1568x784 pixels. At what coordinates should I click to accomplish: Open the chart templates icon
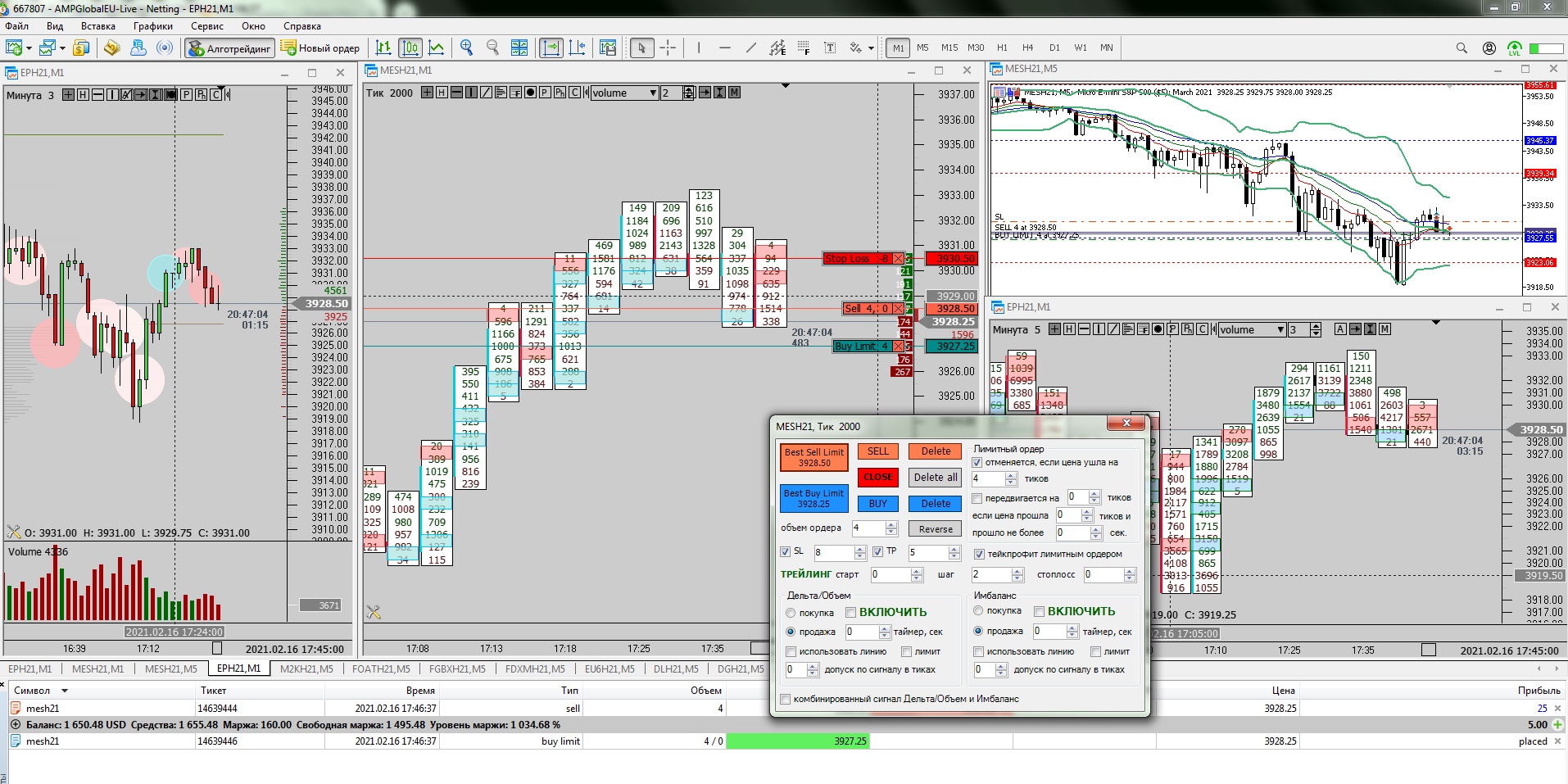click(608, 48)
